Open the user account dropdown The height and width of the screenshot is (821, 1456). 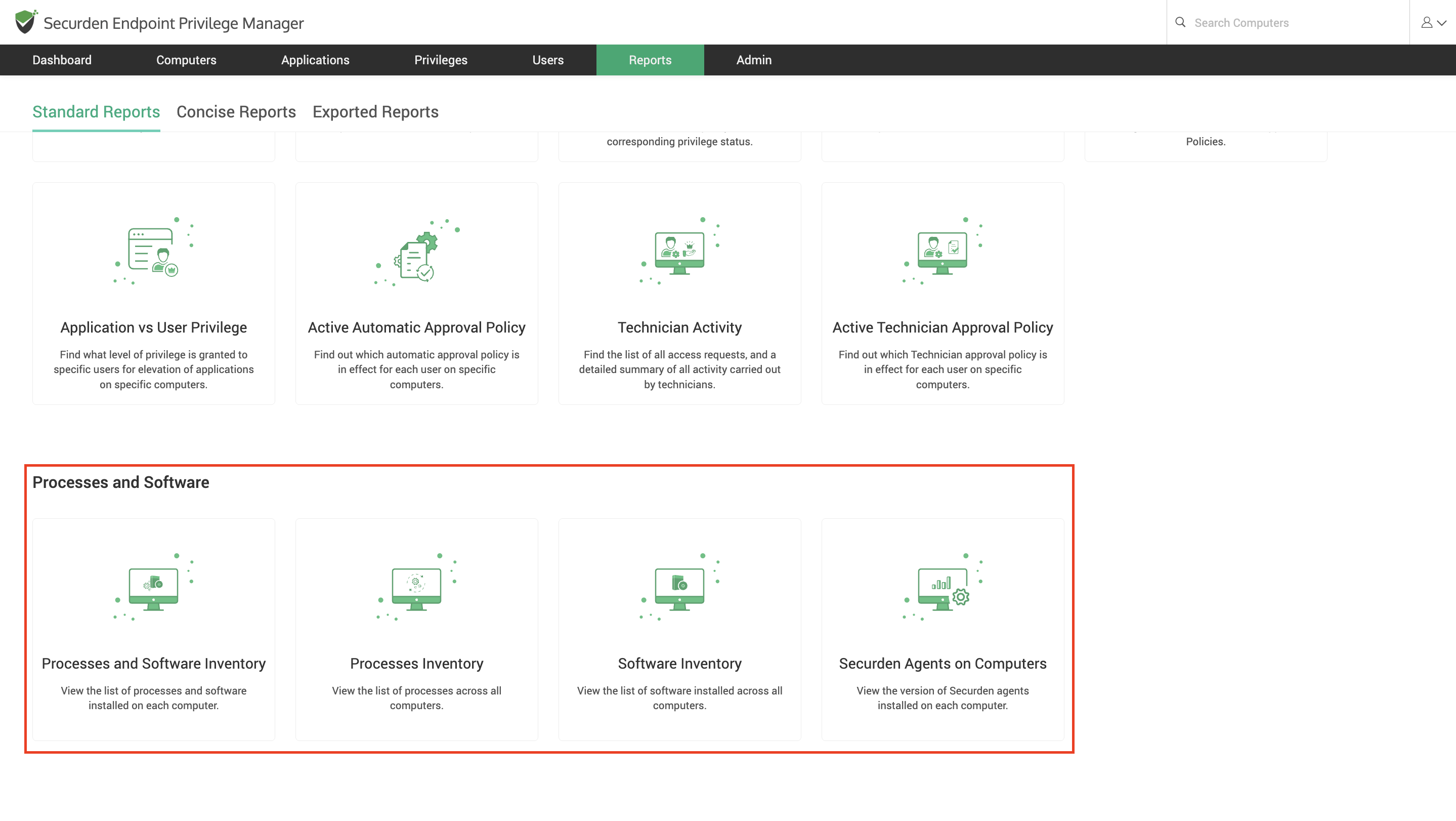pos(1433,23)
